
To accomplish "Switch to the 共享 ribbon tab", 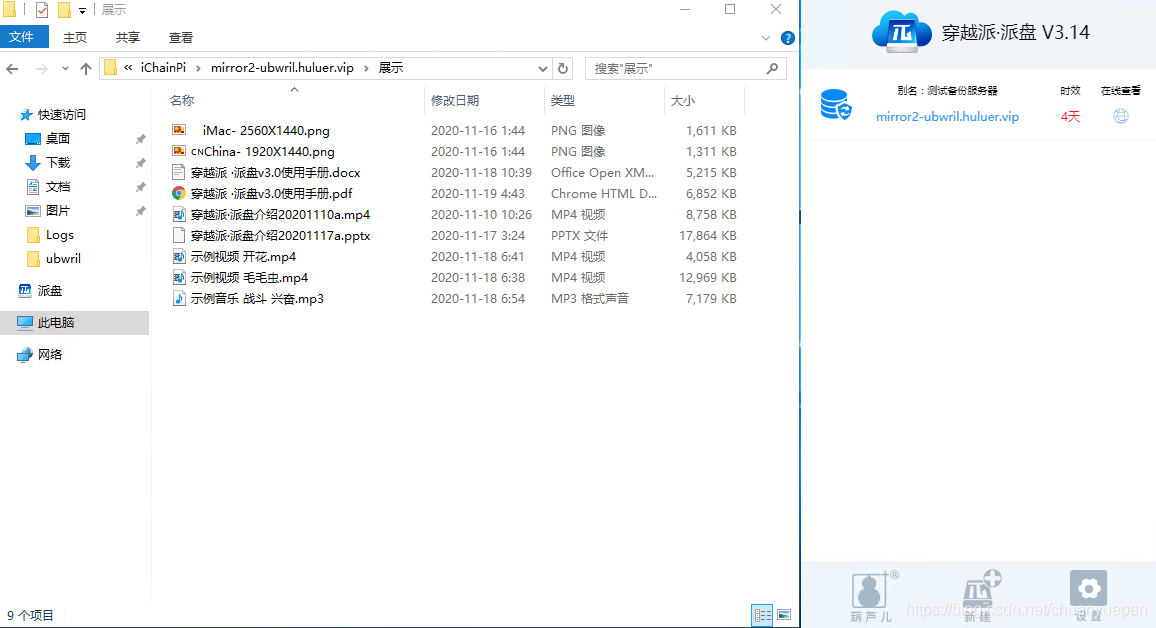I will [128, 37].
